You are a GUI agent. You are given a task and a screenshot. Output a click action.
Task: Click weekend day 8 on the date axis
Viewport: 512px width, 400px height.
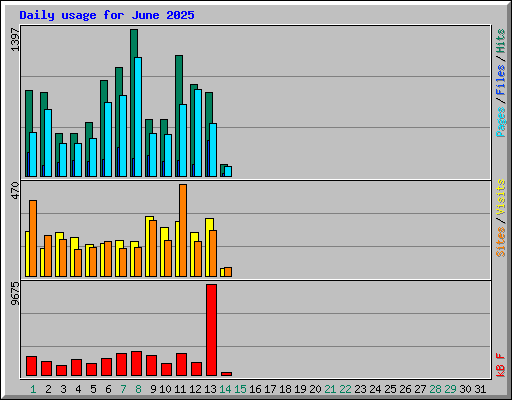138,389
